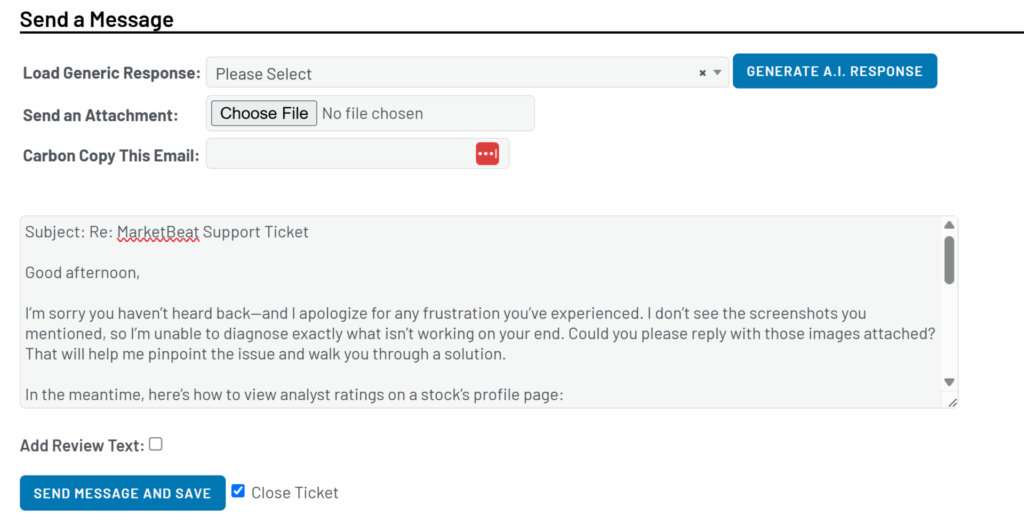The image size is (1024, 514).
Task: Click Generate A.I. Response button
Action: click(x=834, y=71)
